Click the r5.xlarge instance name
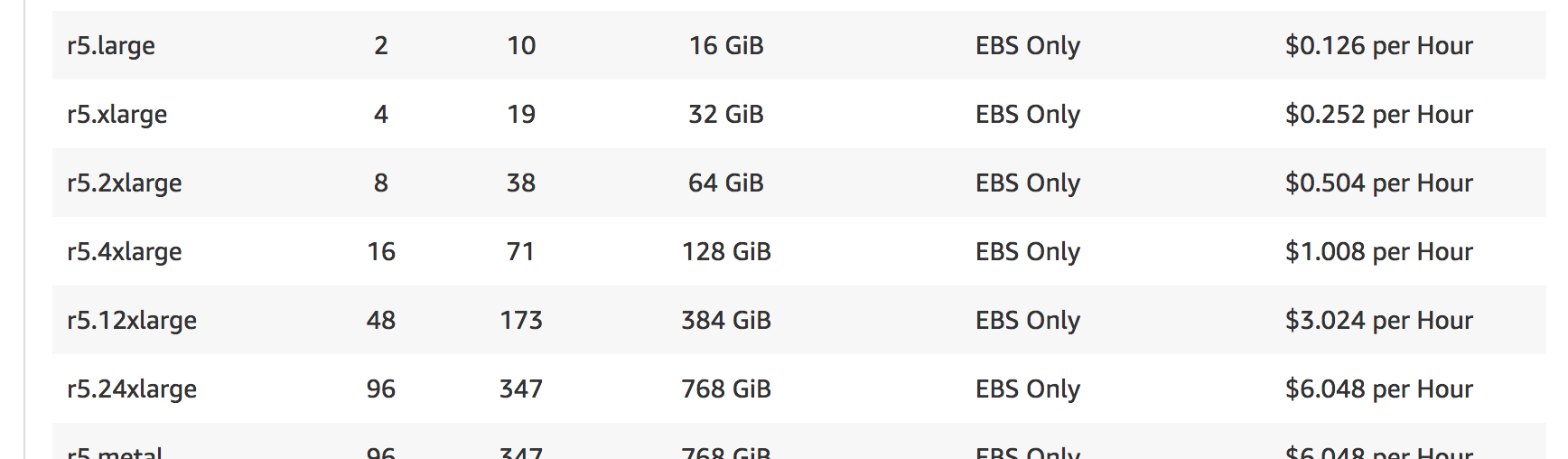The height and width of the screenshot is (459, 1568). (117, 114)
